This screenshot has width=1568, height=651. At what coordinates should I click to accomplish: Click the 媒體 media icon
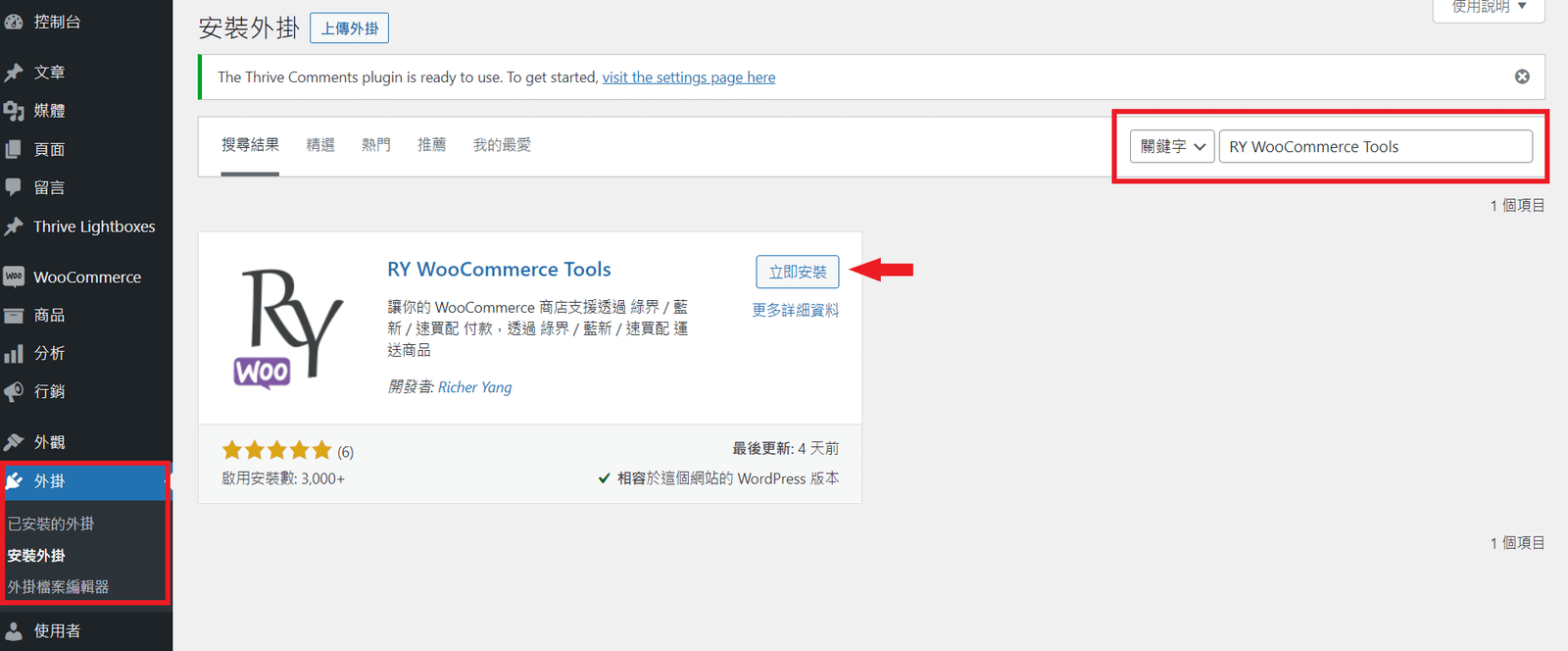pos(14,111)
